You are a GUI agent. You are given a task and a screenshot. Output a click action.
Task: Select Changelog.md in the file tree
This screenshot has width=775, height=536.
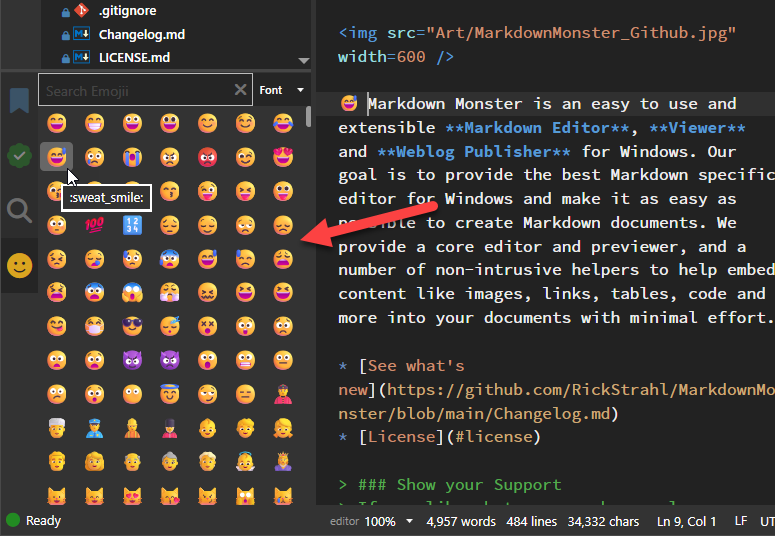click(x=141, y=34)
